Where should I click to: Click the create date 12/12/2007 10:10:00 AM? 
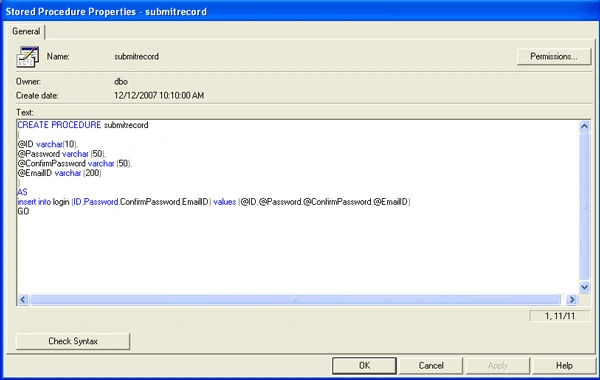point(159,95)
